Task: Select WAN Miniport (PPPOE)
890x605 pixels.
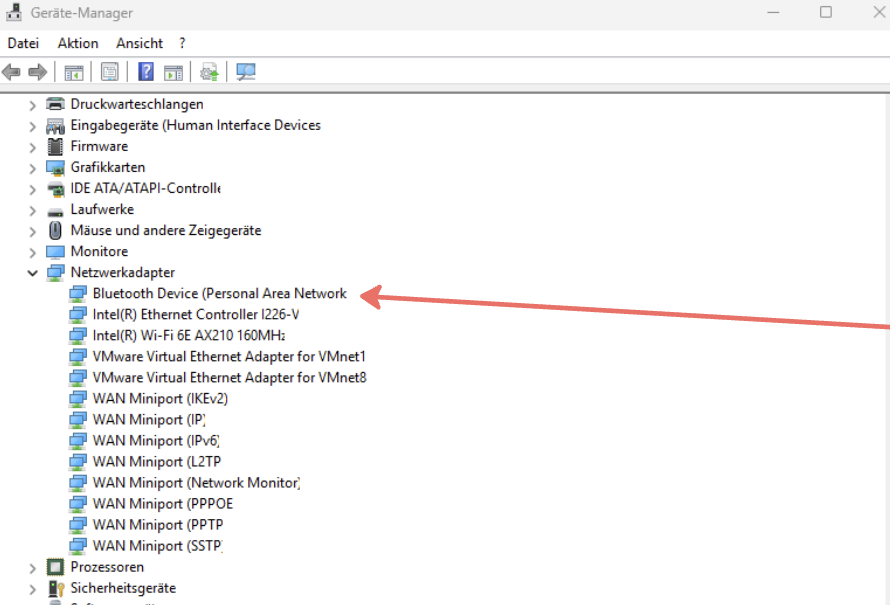Action: click(x=163, y=503)
